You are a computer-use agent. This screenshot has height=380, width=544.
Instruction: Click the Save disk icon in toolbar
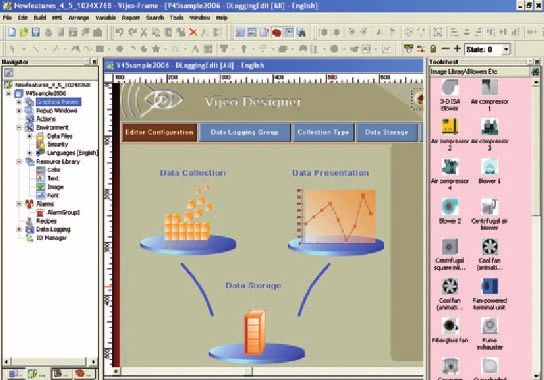click(35, 32)
